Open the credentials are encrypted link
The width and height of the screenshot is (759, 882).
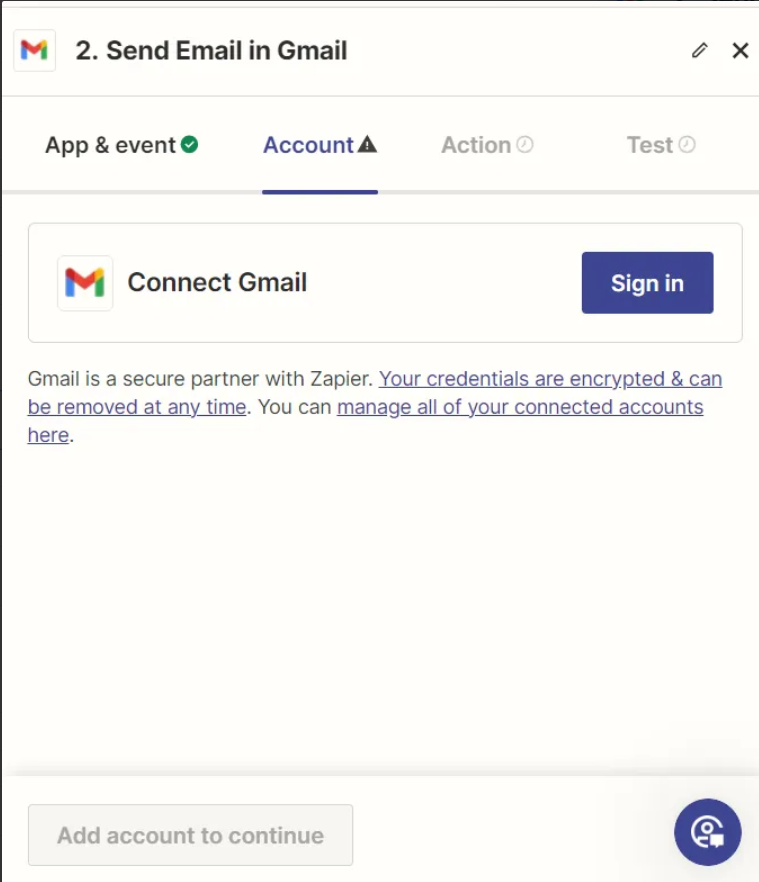pos(375,393)
